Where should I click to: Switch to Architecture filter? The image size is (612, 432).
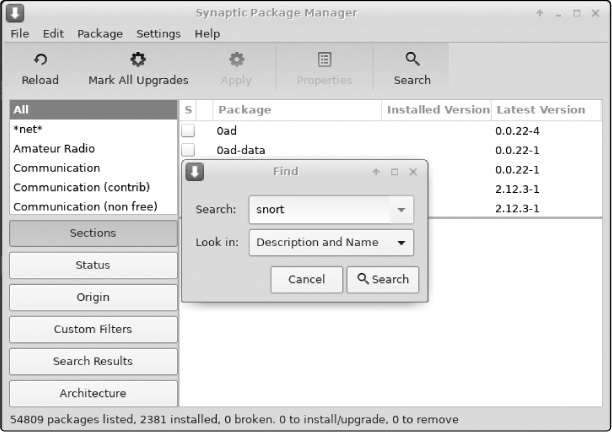tap(93, 393)
